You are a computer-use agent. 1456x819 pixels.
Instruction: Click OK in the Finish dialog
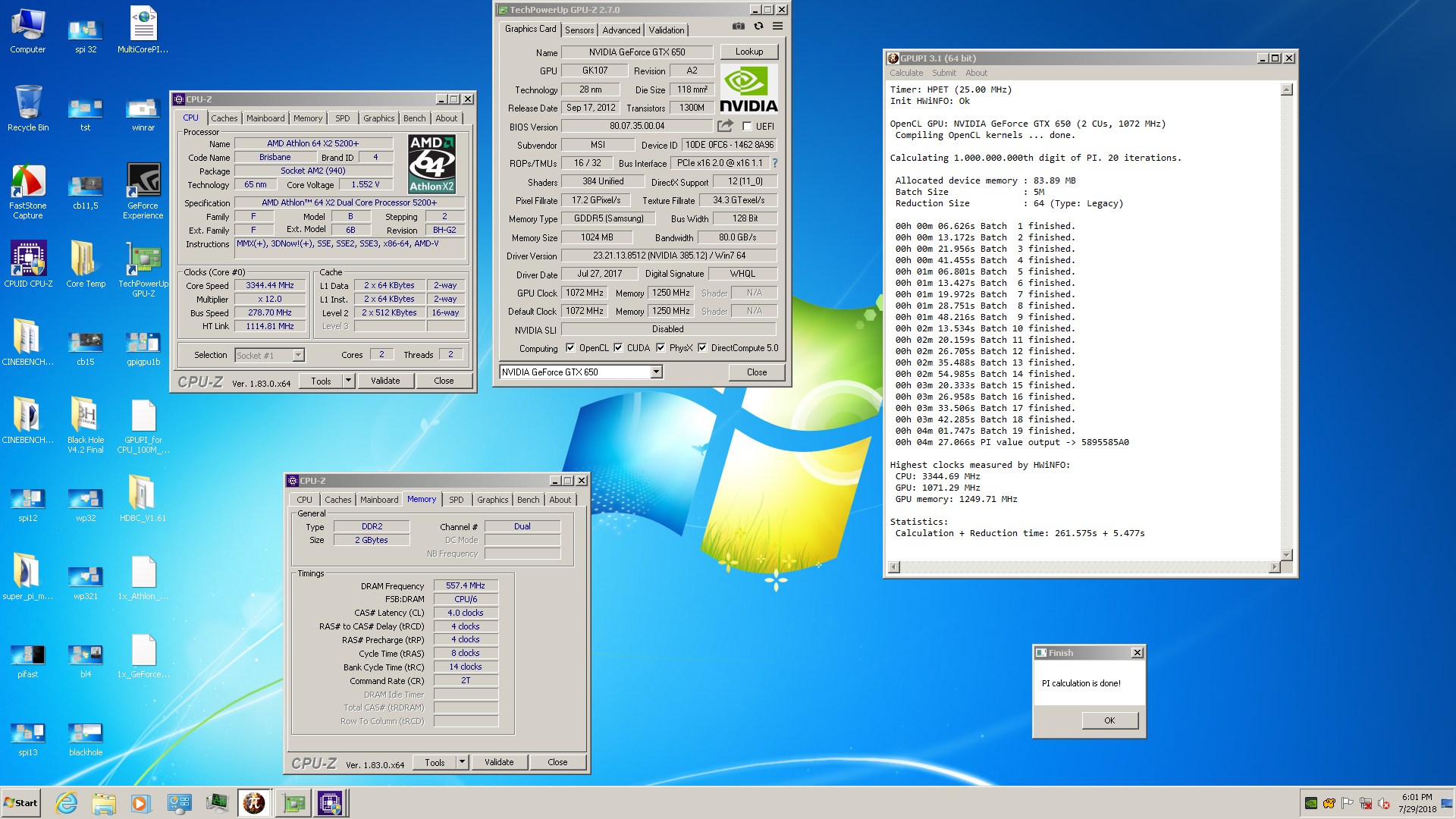pos(1109,720)
